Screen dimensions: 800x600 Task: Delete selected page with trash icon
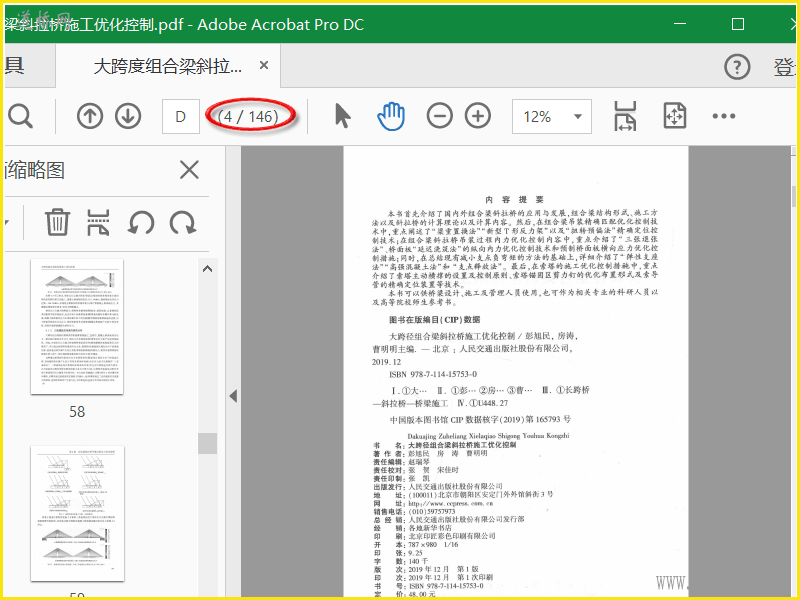coord(57,222)
